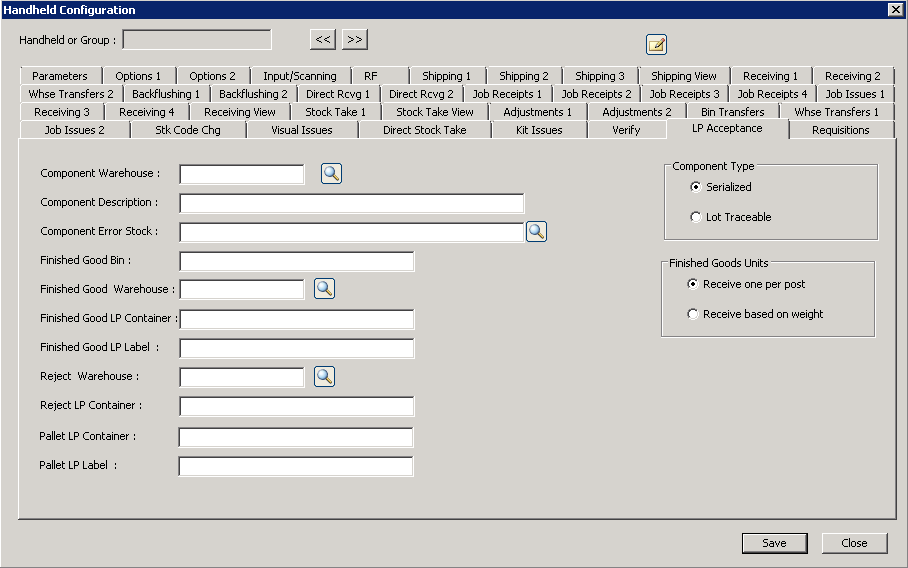Click the Component Warehouse lookup magnifier icon
The width and height of the screenshot is (908, 568).
click(331, 174)
